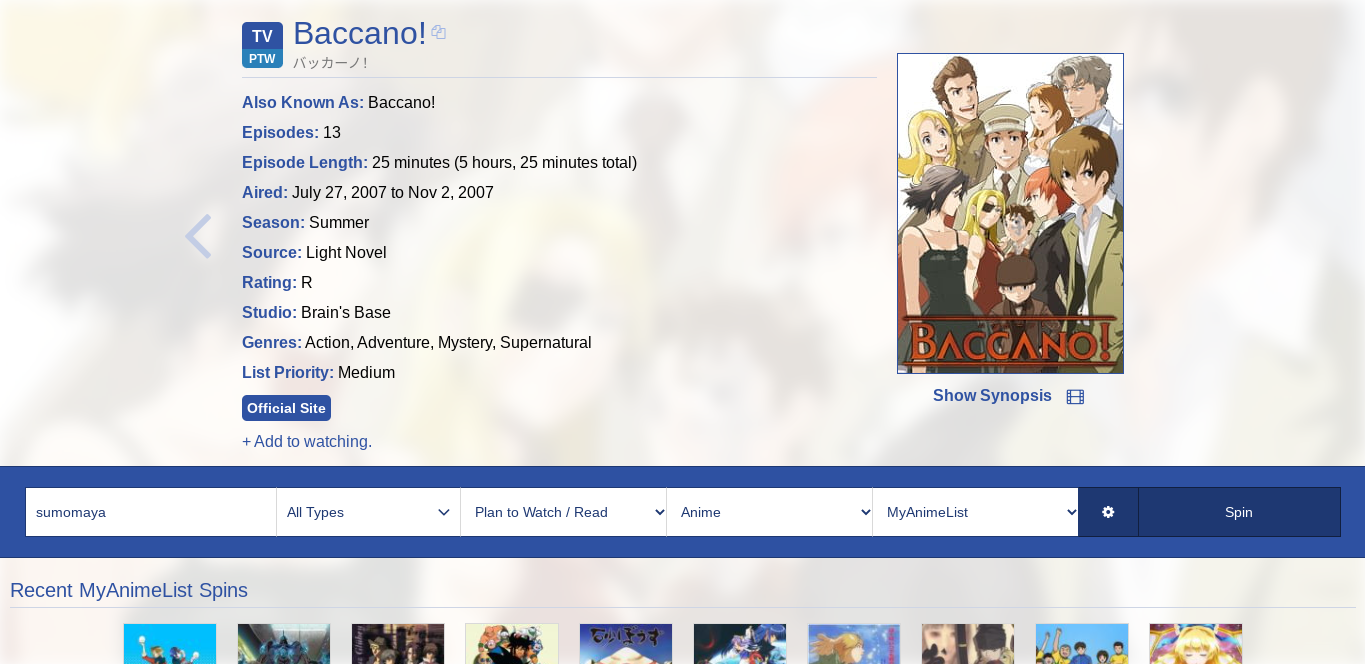Image resolution: width=1365 pixels, height=664 pixels.
Task: Click the TV type badge
Action: coord(262,36)
